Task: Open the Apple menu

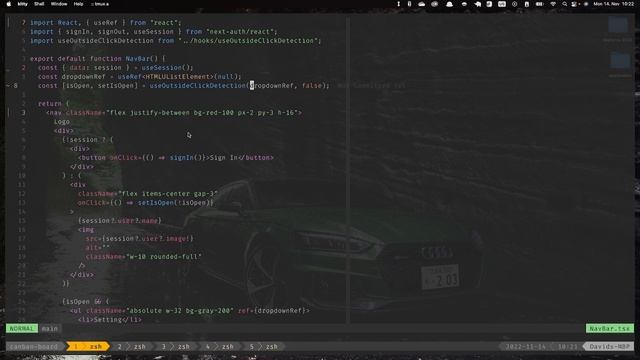Action: (x=9, y=4)
